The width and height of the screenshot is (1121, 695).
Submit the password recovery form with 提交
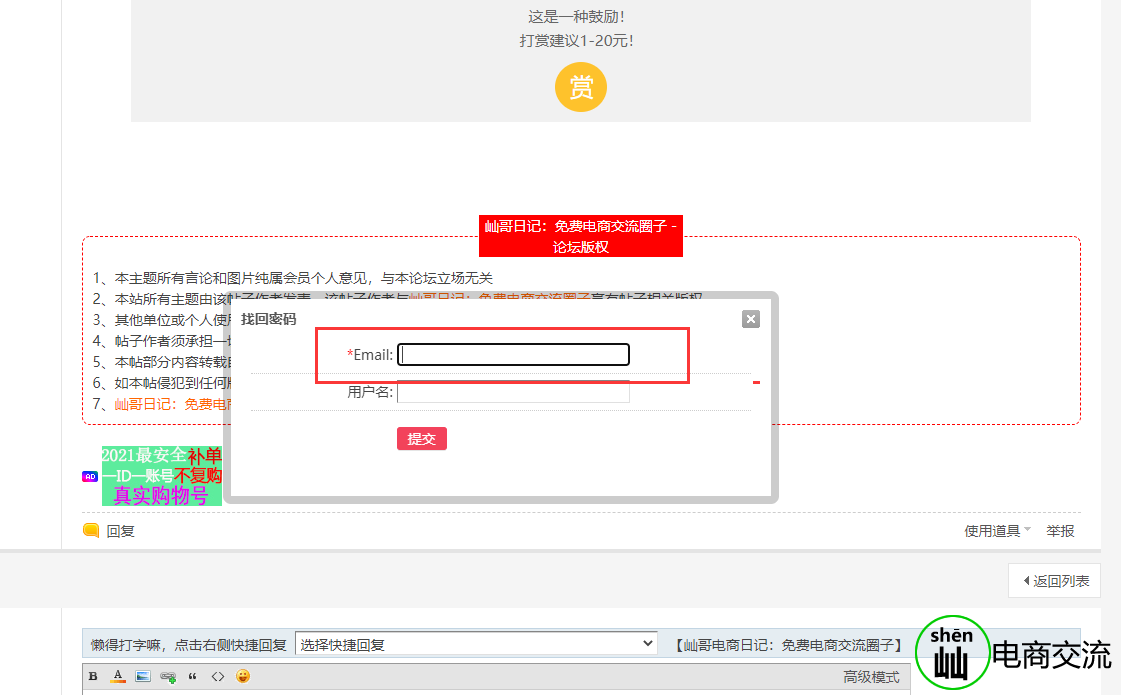(x=421, y=439)
